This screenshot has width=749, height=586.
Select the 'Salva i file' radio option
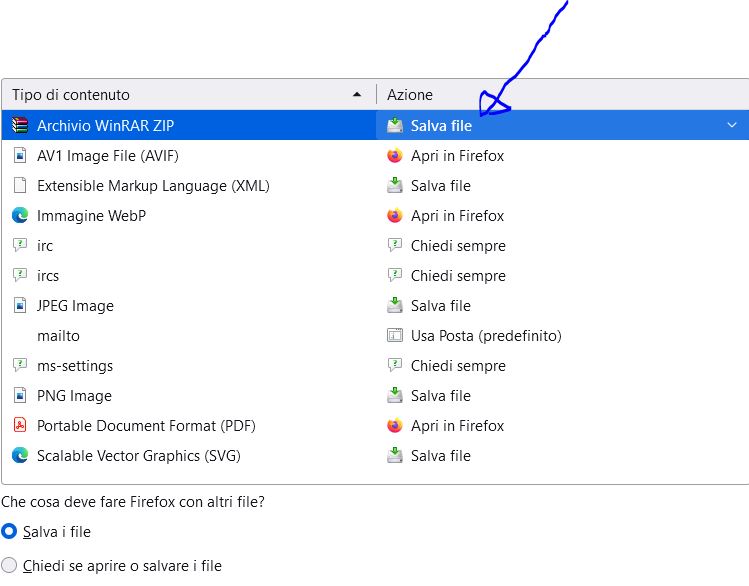[x=9, y=531]
